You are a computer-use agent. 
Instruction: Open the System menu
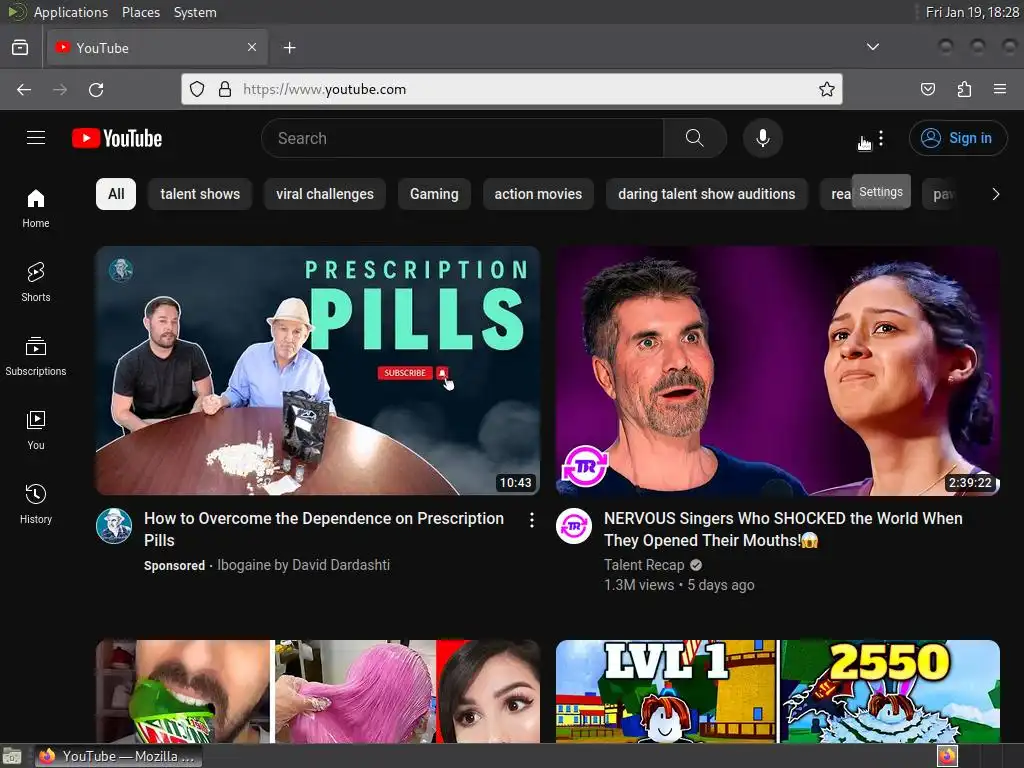[195, 12]
